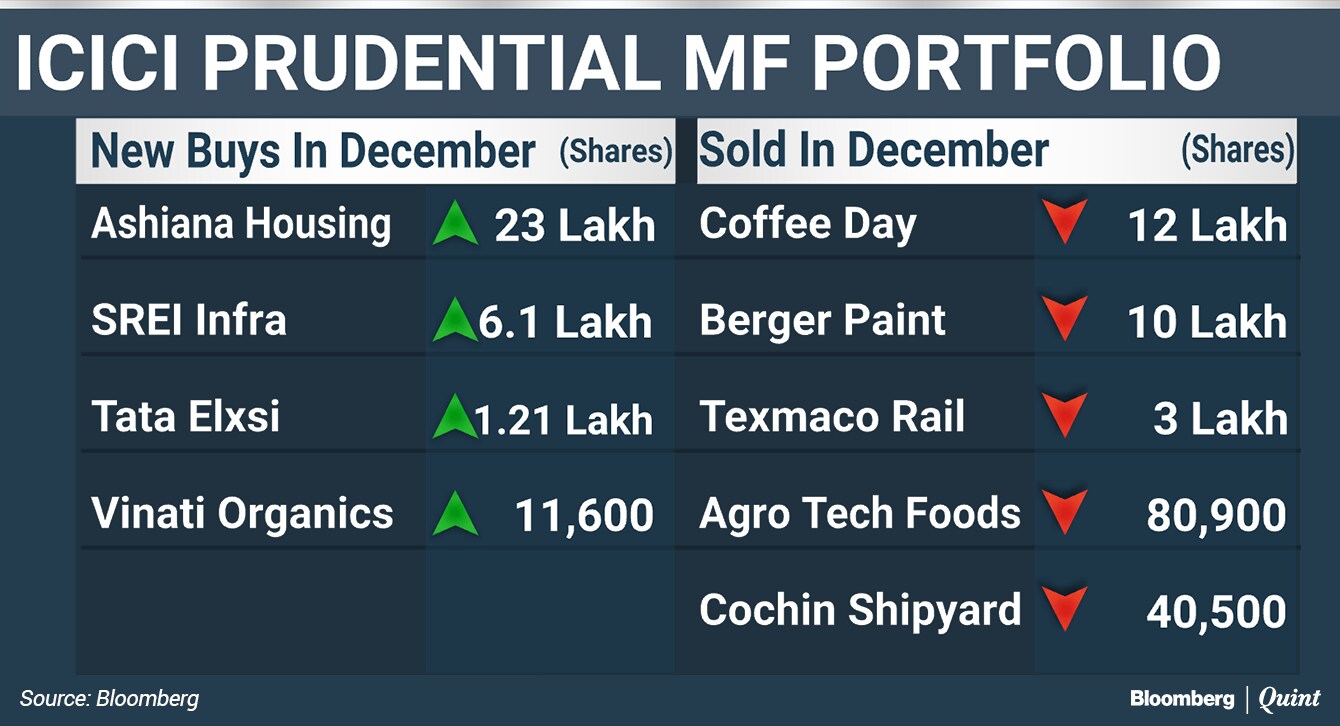Click the red down arrow for Coffee Day
This screenshot has height=726, width=1340.
click(1063, 223)
